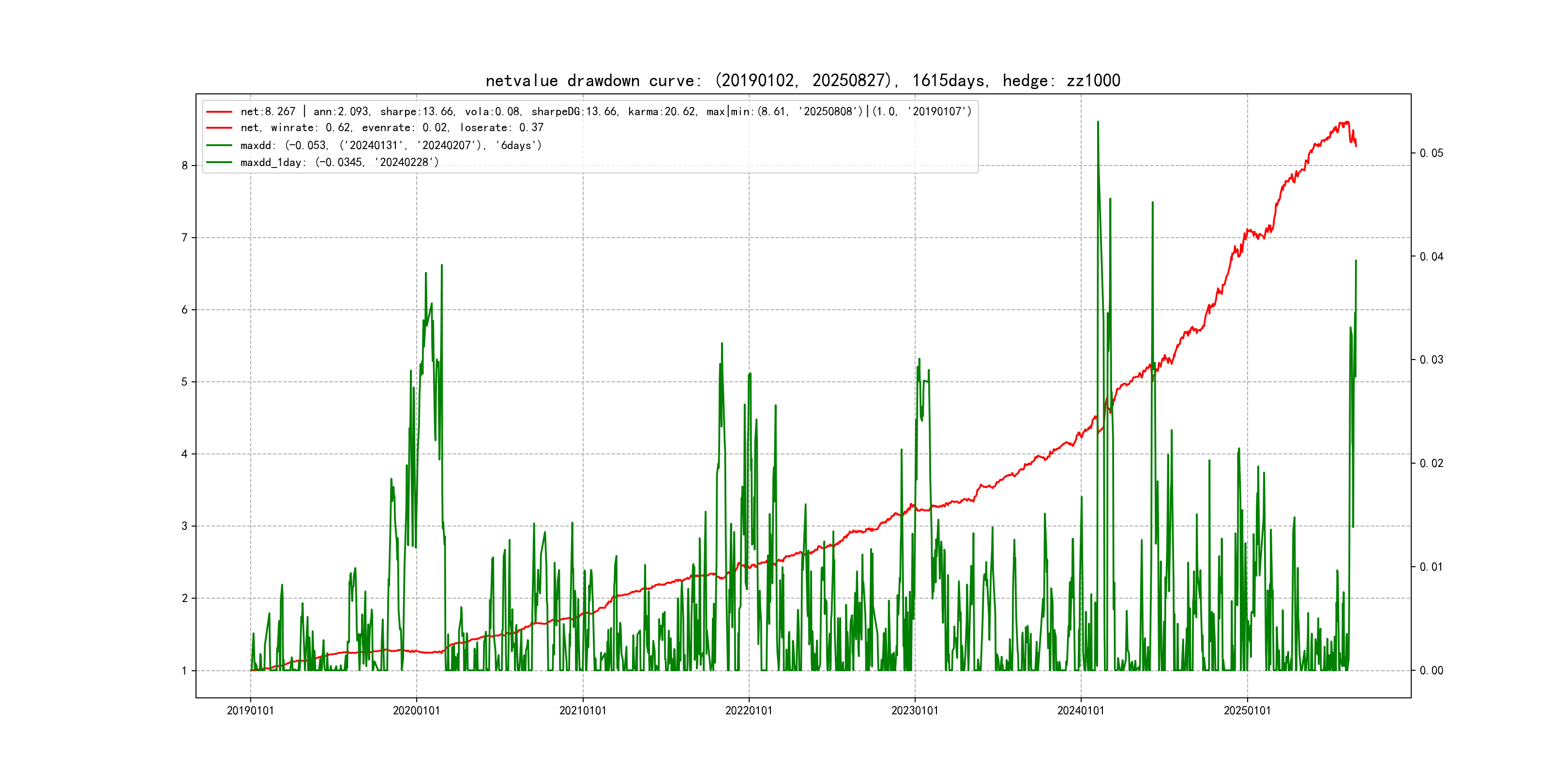Image resolution: width=1568 pixels, height=784 pixels.
Task: Click the 20190101 x-axis date label
Action: (250, 711)
